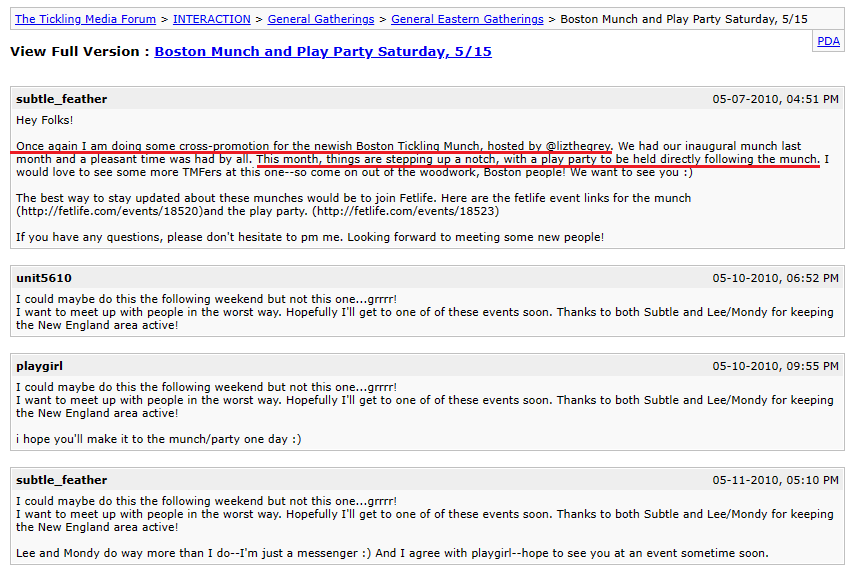Viewport: 852px width, 571px height.
Task: Select username subtle_feather in first post
Action: click(x=61, y=99)
